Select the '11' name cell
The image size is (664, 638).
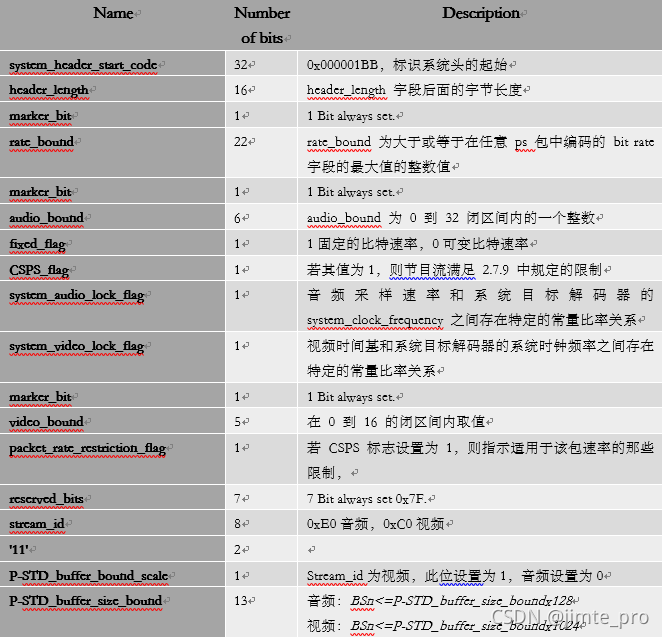[112, 549]
